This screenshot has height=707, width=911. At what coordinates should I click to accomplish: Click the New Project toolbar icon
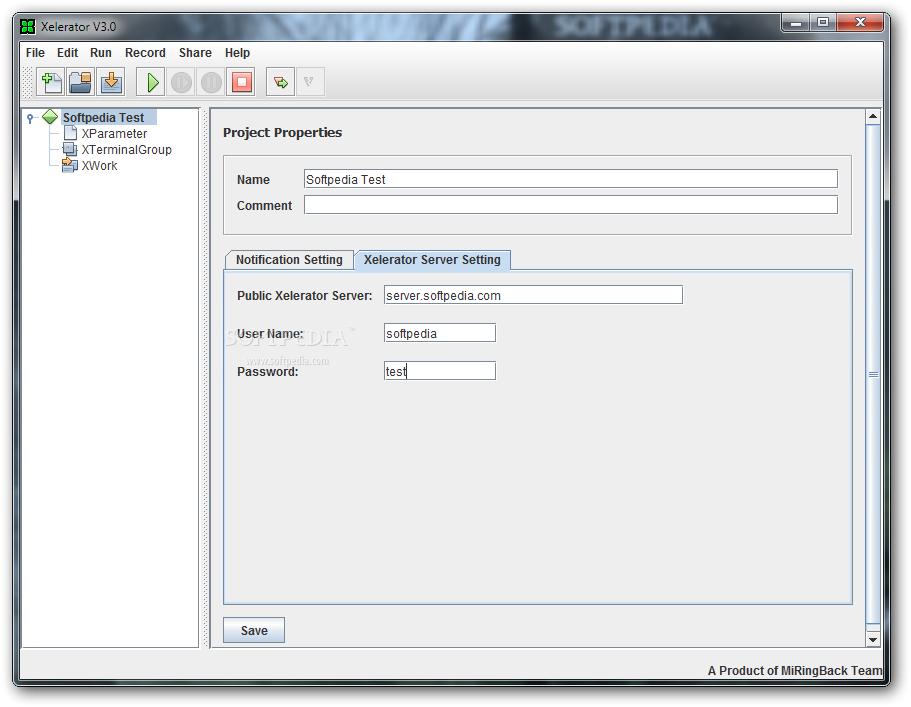[x=51, y=82]
